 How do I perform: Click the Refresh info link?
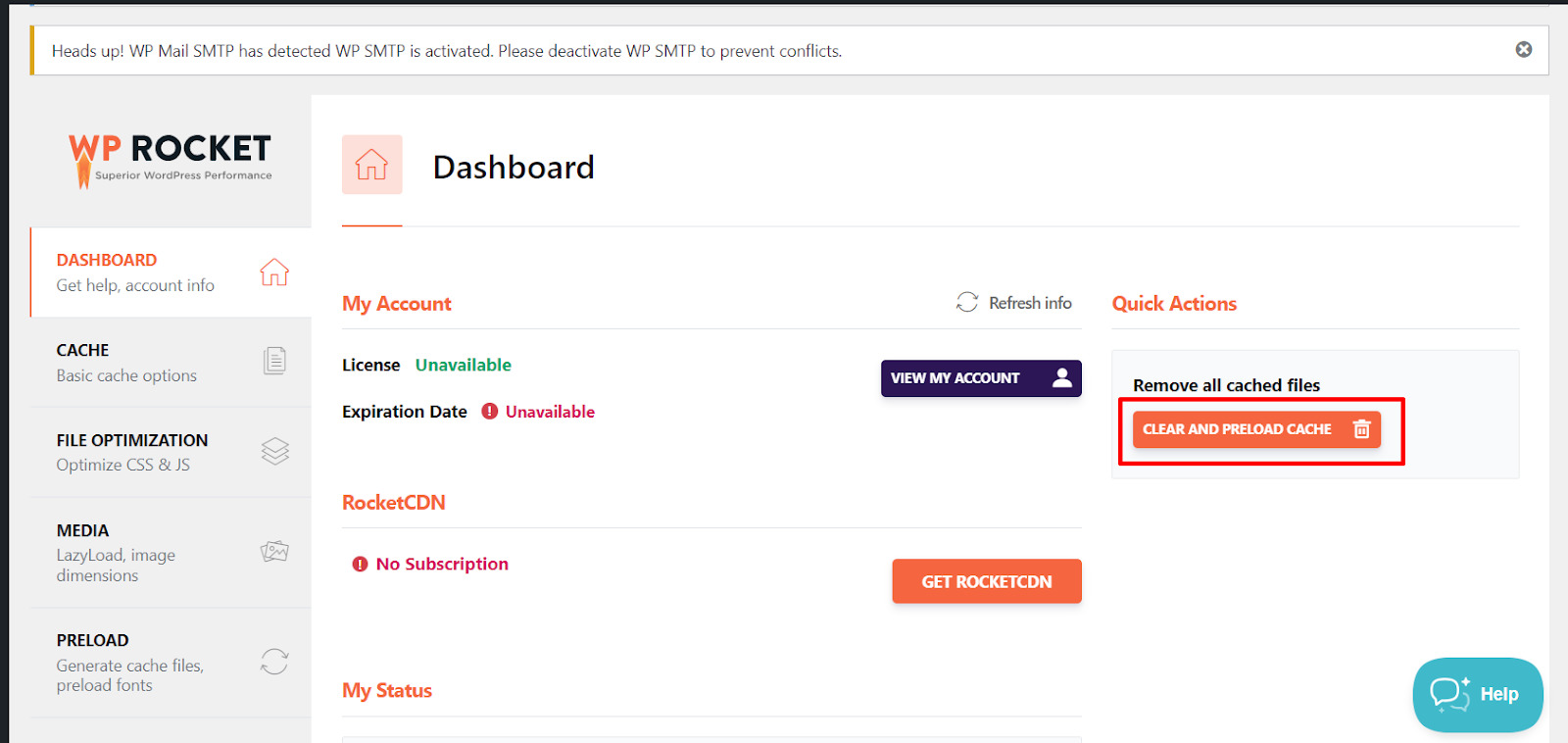(x=1029, y=303)
